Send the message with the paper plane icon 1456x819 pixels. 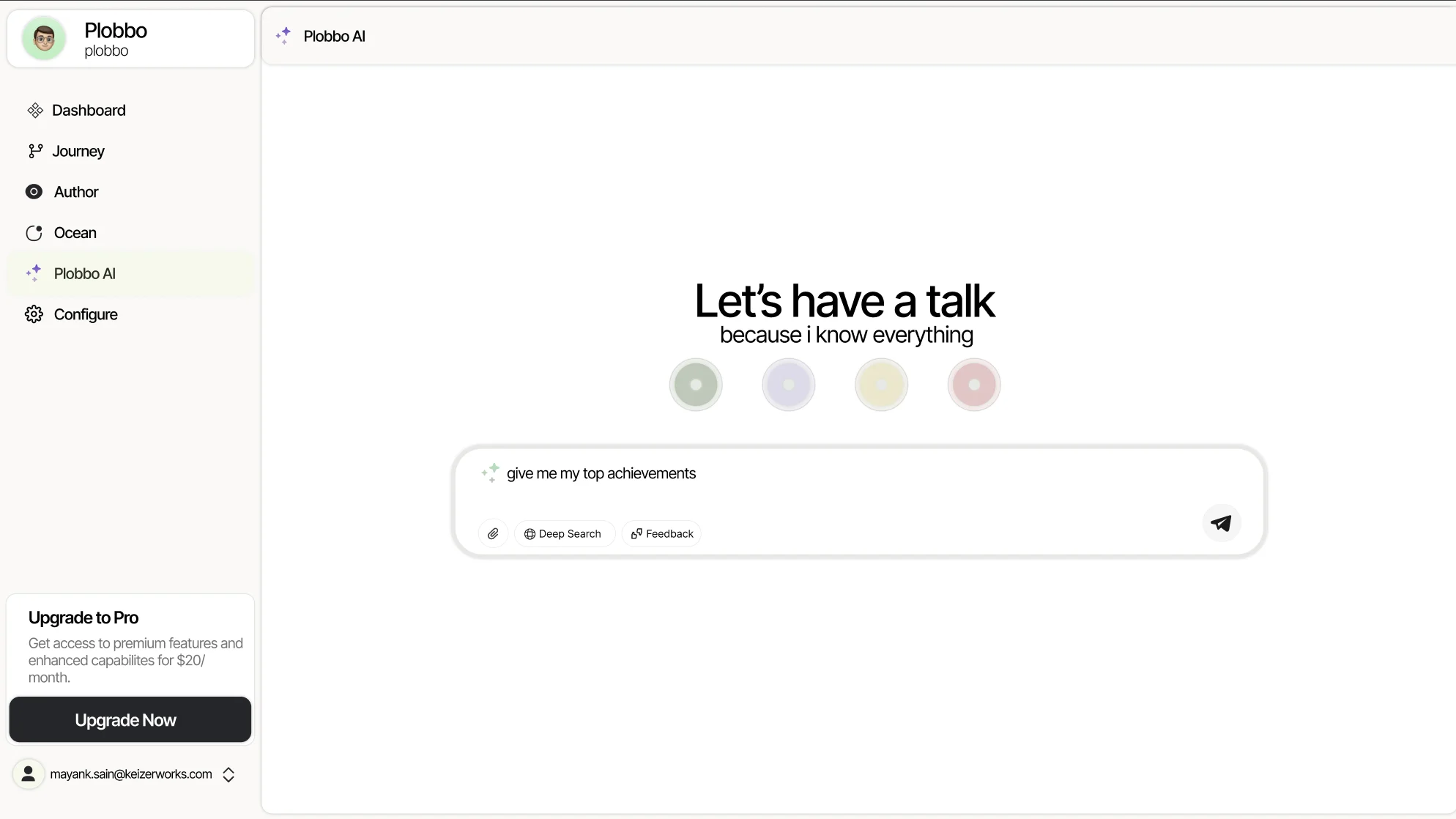1221,523
